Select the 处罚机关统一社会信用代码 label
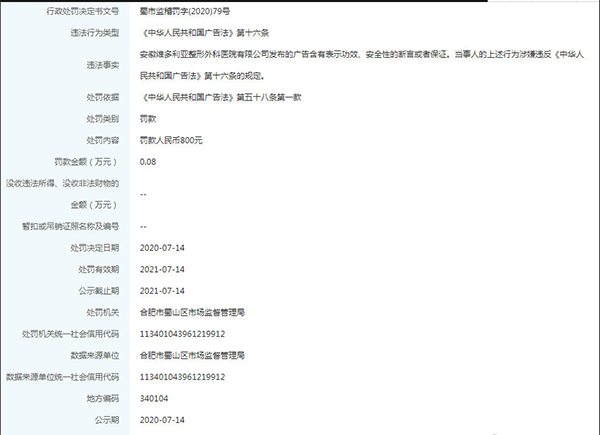Viewport: 600px width, 435px height. click(70, 334)
